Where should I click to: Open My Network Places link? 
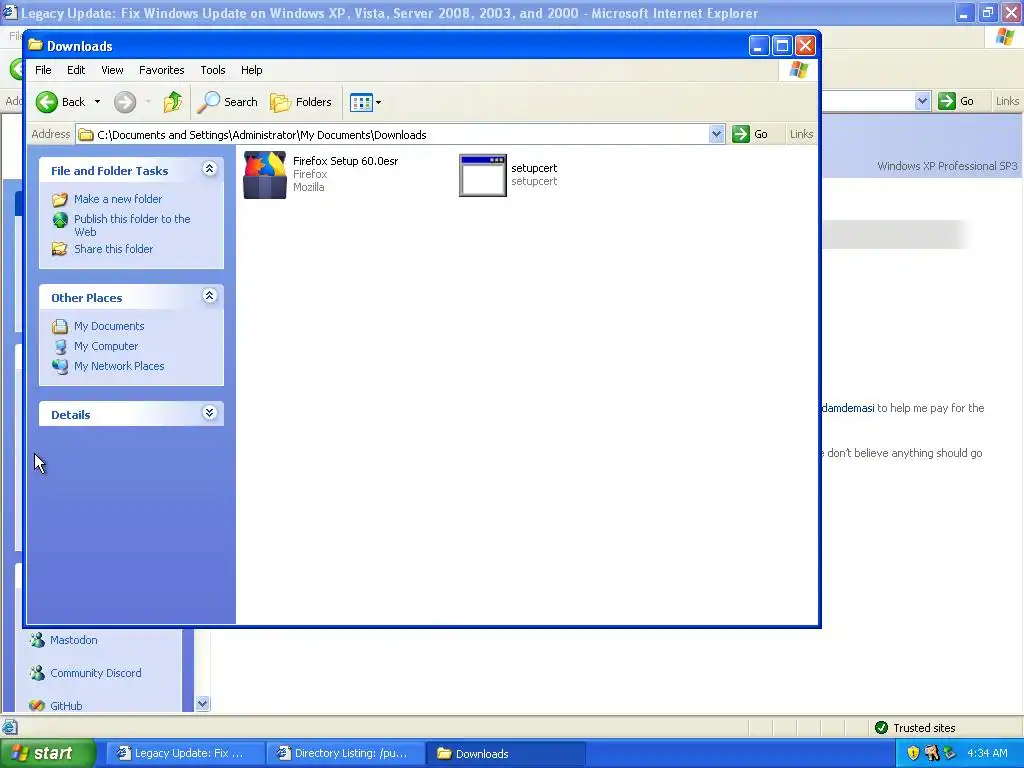(119, 366)
